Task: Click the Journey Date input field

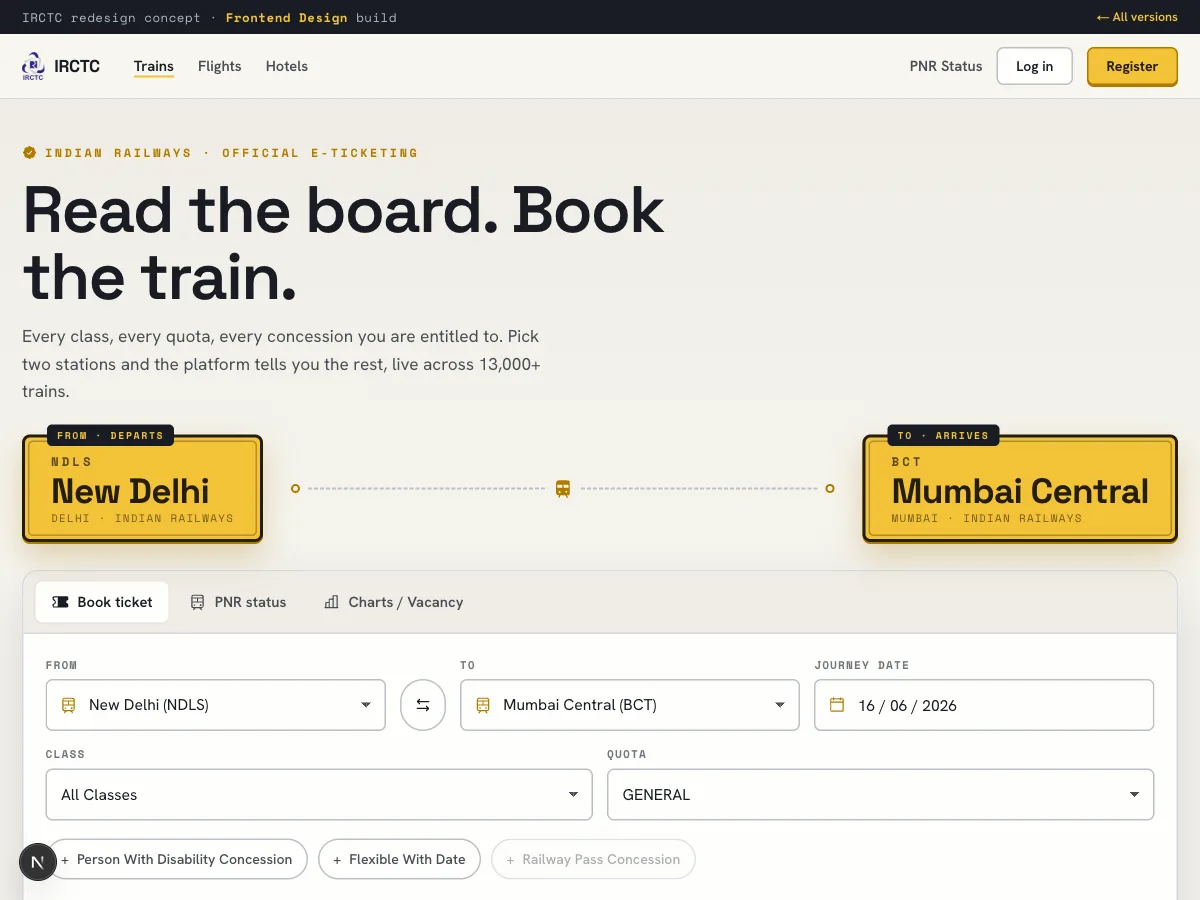Action: [984, 705]
